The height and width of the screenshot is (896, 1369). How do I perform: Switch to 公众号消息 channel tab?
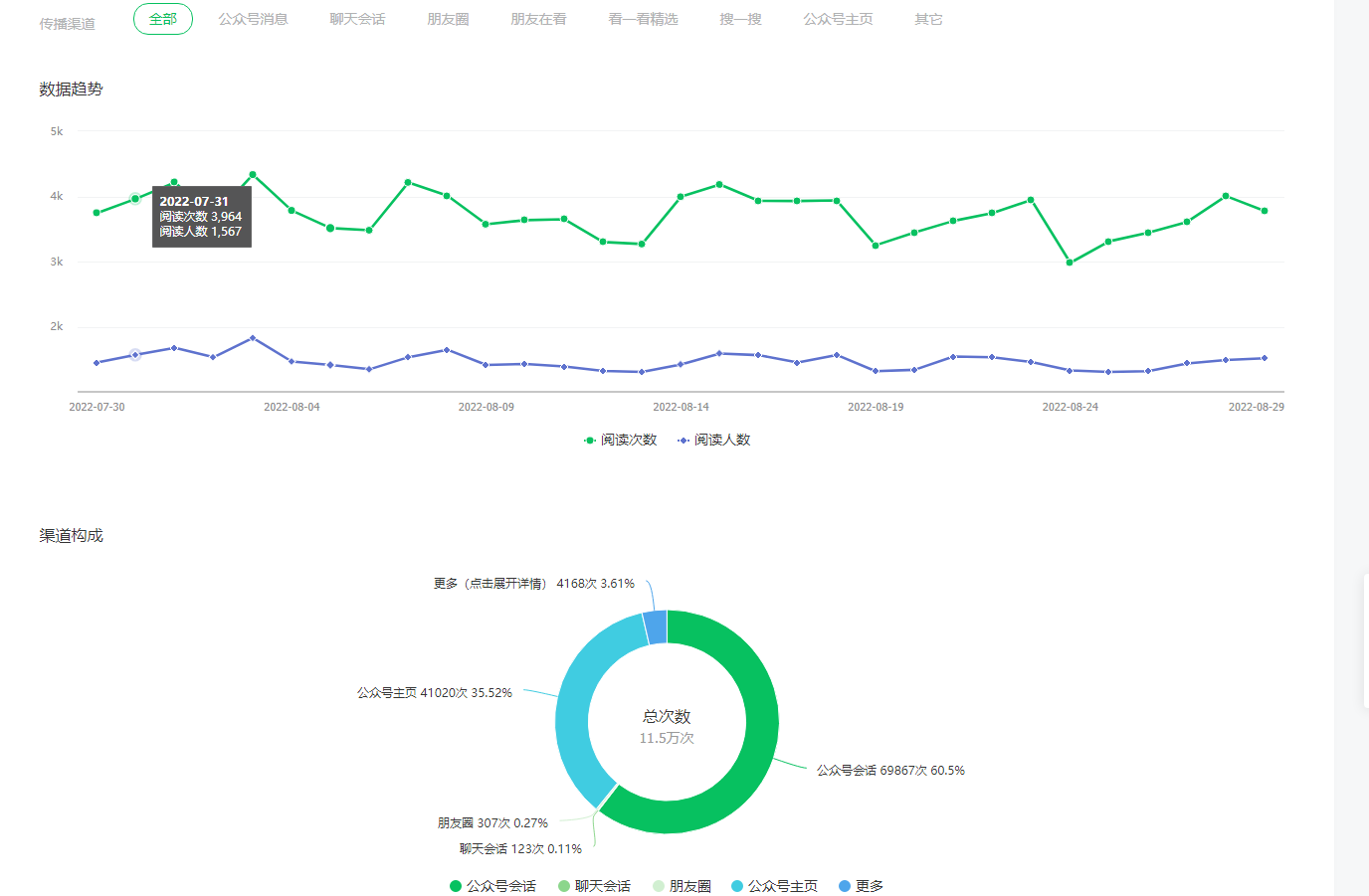pyautogui.click(x=253, y=19)
